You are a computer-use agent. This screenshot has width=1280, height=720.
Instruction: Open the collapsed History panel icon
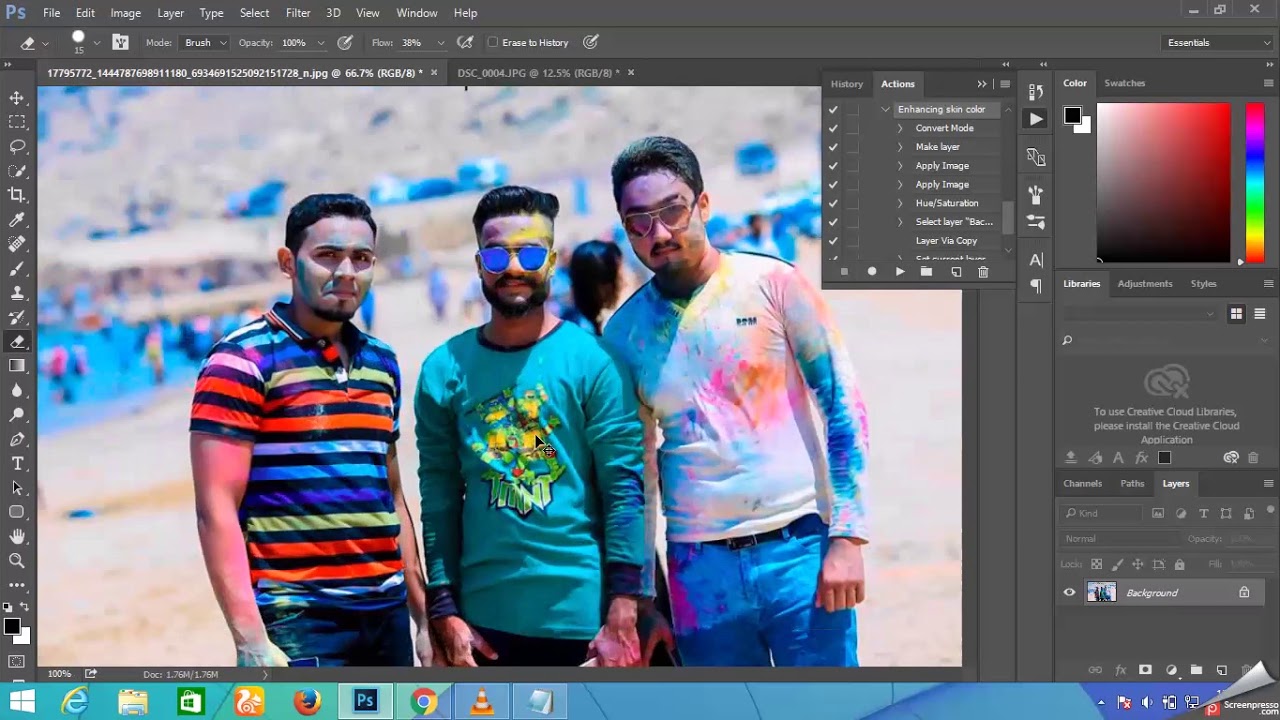click(1036, 91)
